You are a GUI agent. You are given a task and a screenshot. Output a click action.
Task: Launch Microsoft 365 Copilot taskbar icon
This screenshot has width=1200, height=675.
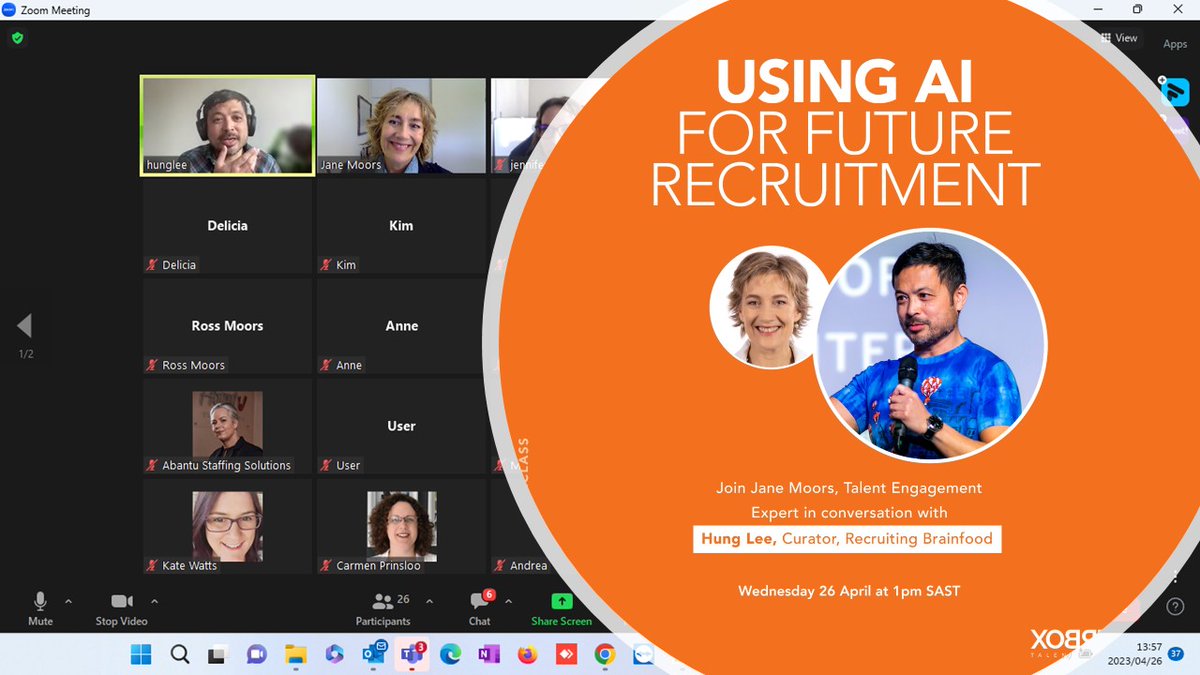(x=334, y=654)
